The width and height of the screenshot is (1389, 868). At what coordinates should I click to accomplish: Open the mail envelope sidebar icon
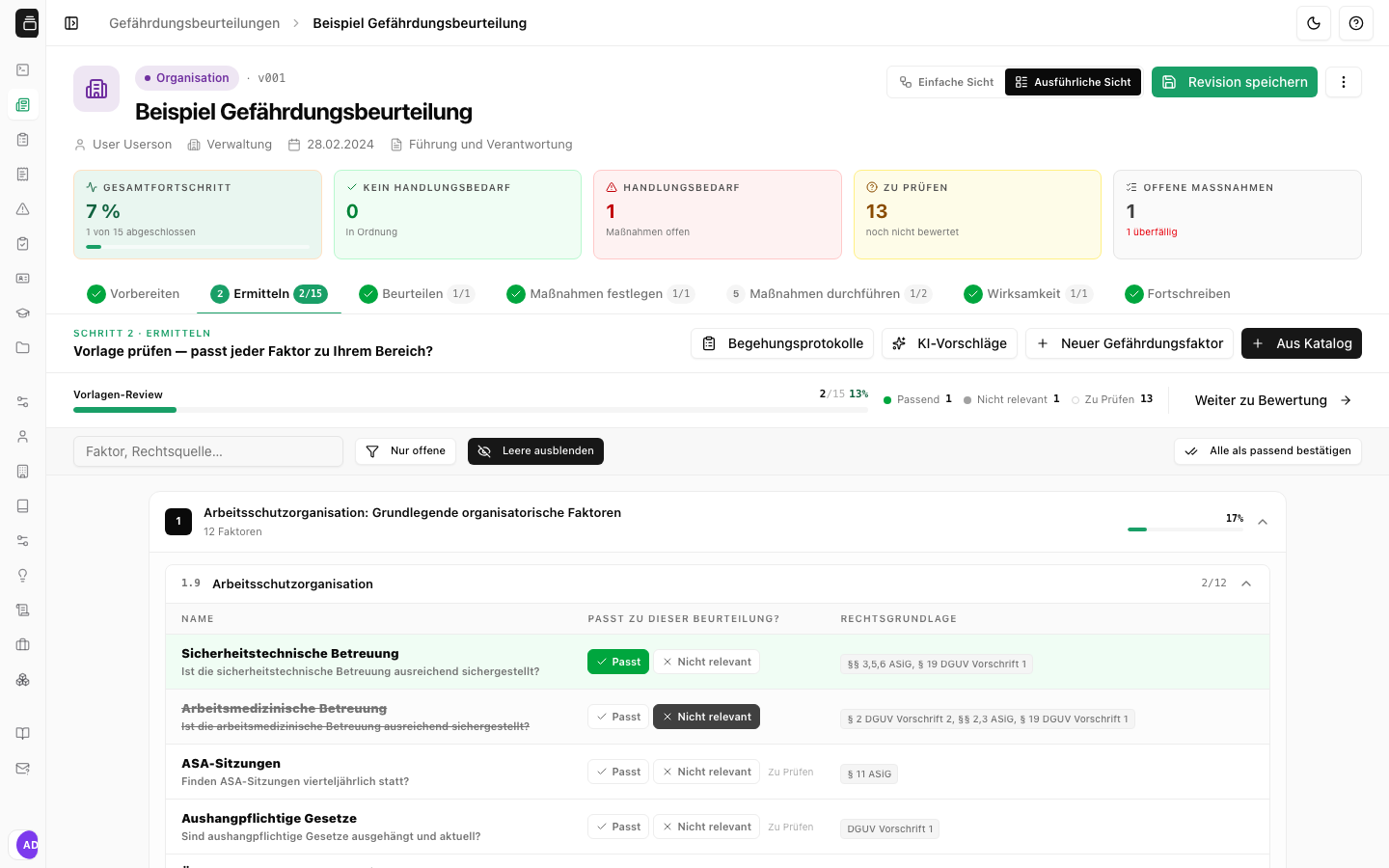[23, 769]
